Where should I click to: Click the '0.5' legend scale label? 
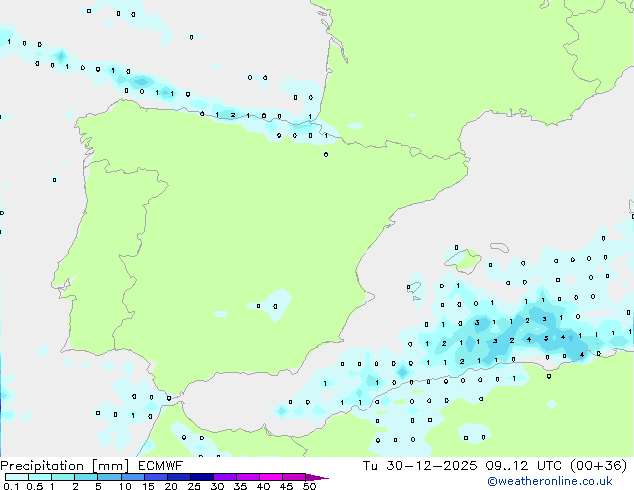[35, 486]
